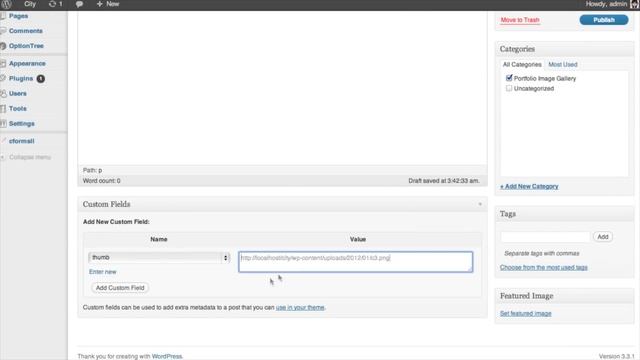Click the WordPress logo in admin bar

coord(6,4)
